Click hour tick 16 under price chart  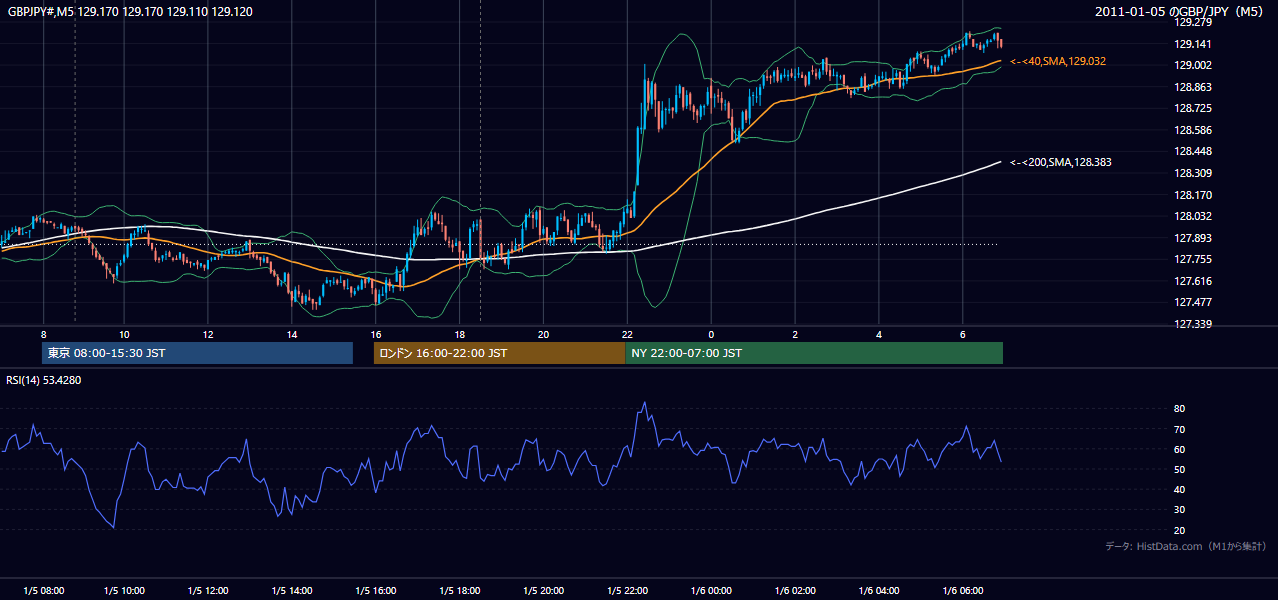(376, 333)
